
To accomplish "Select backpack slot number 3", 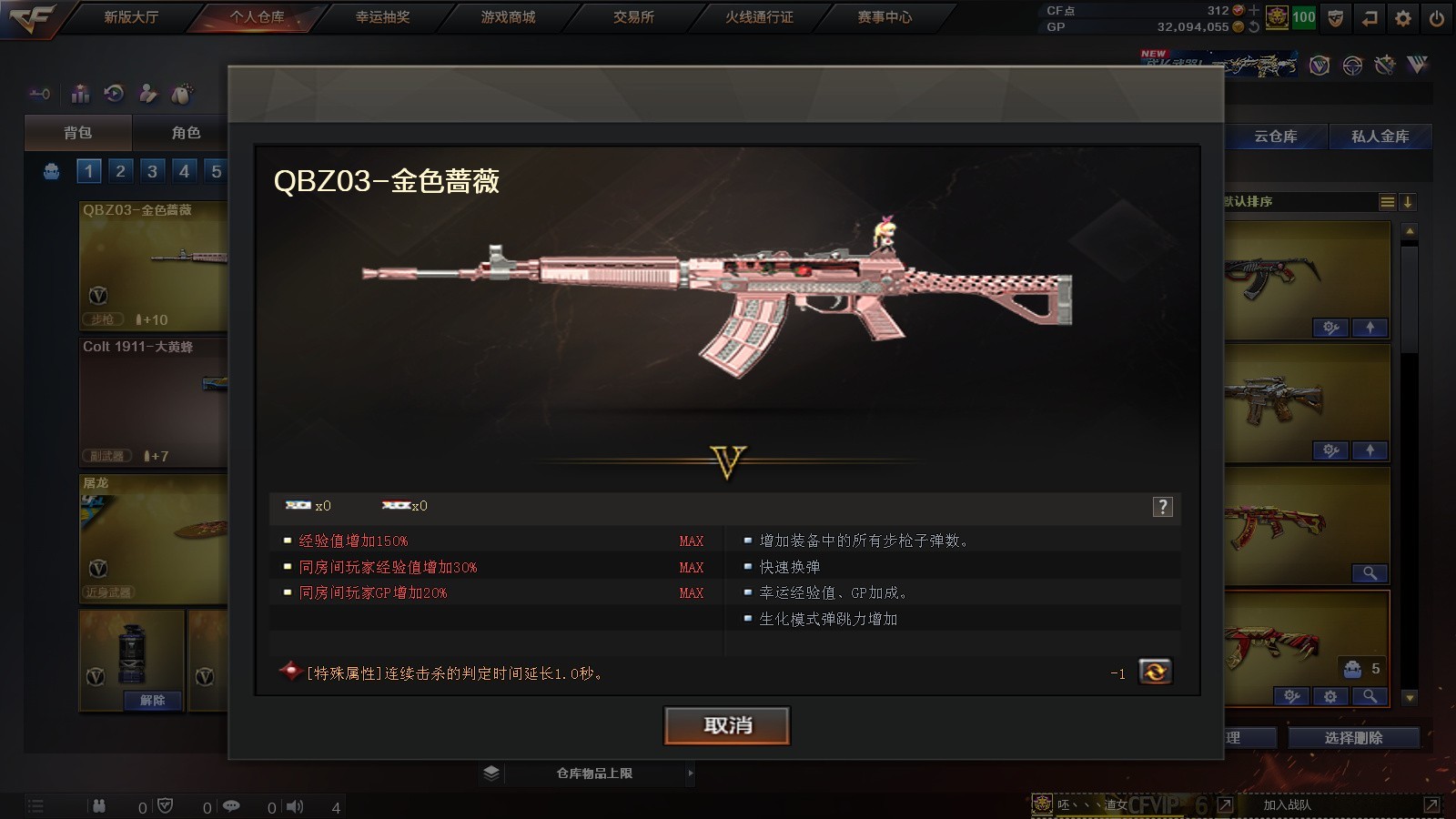I will point(152,171).
